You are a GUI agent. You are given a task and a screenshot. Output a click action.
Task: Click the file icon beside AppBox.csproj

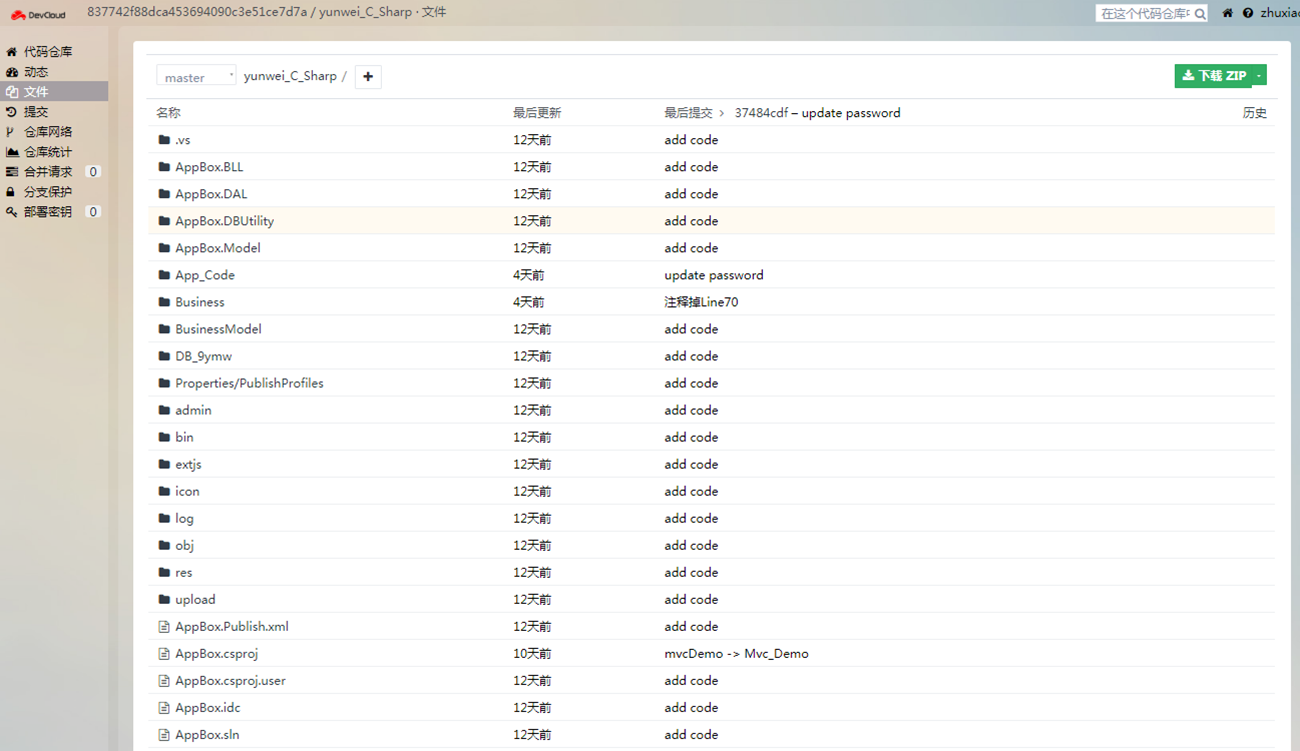point(164,654)
